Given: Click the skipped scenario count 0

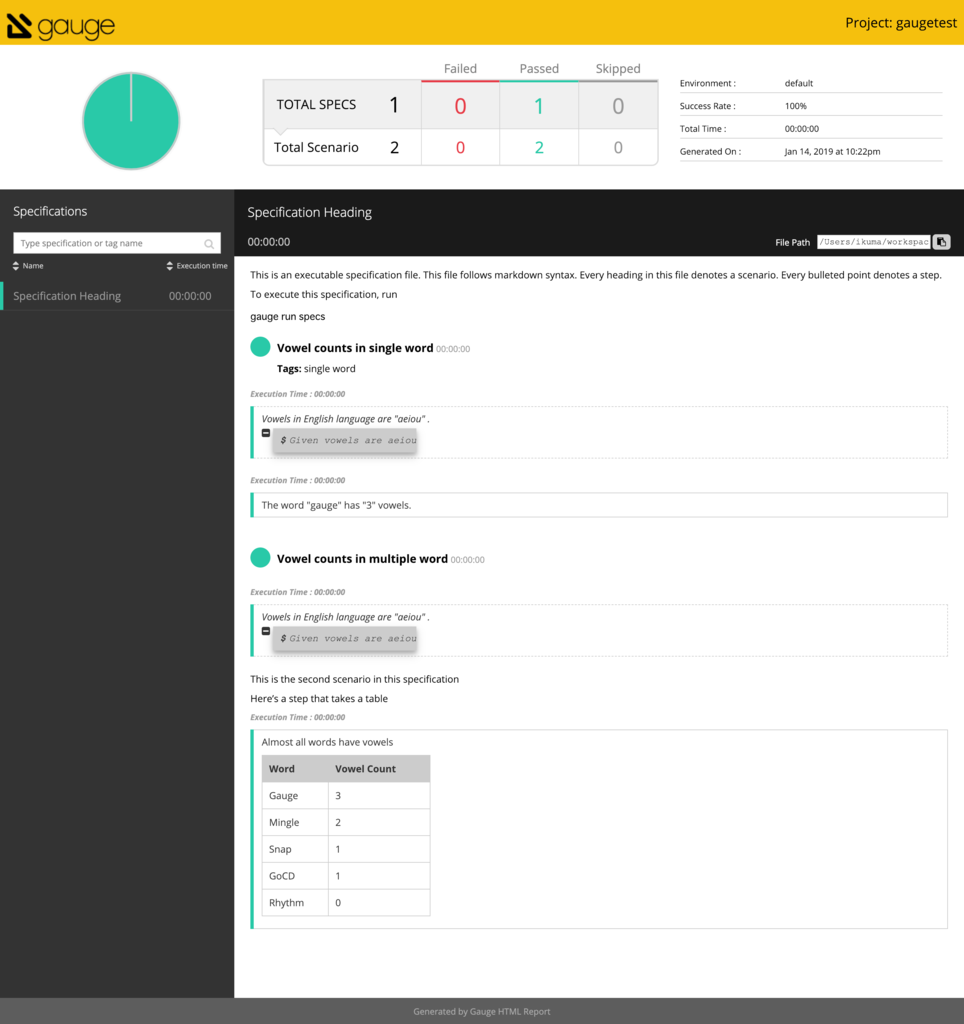Looking at the screenshot, I should click(x=618, y=148).
